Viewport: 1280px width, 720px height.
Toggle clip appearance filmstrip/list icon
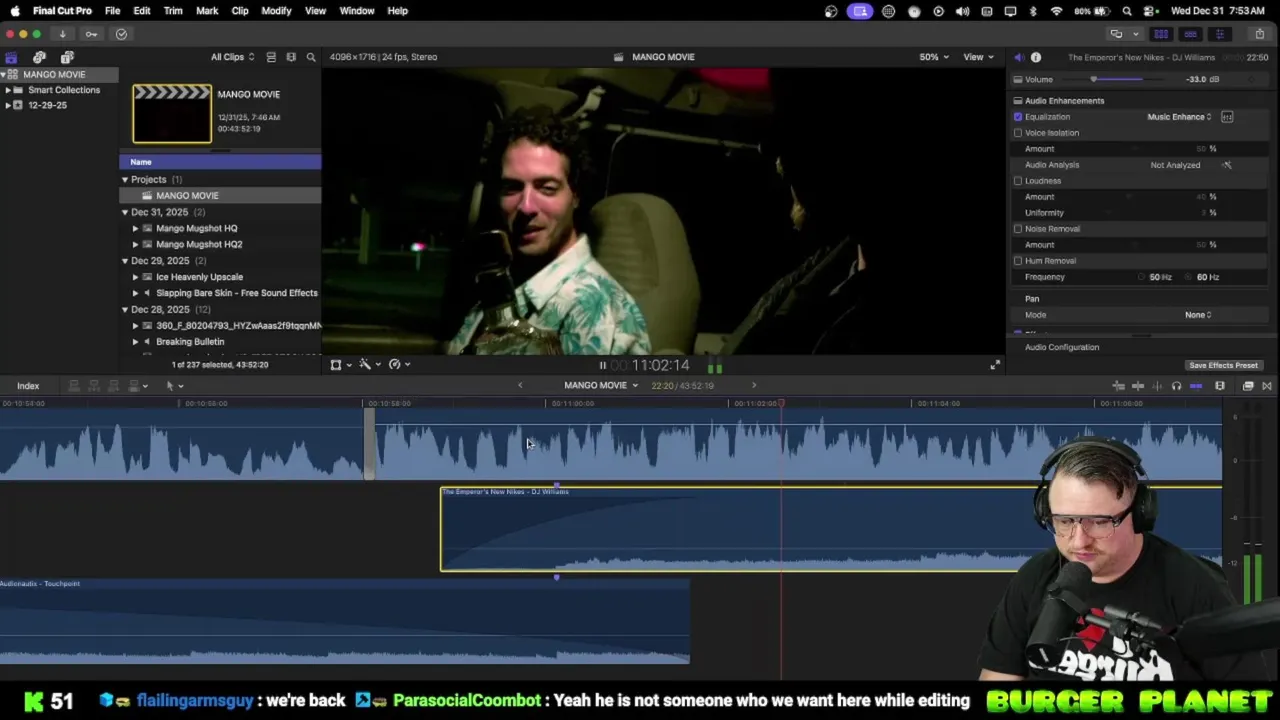[271, 57]
